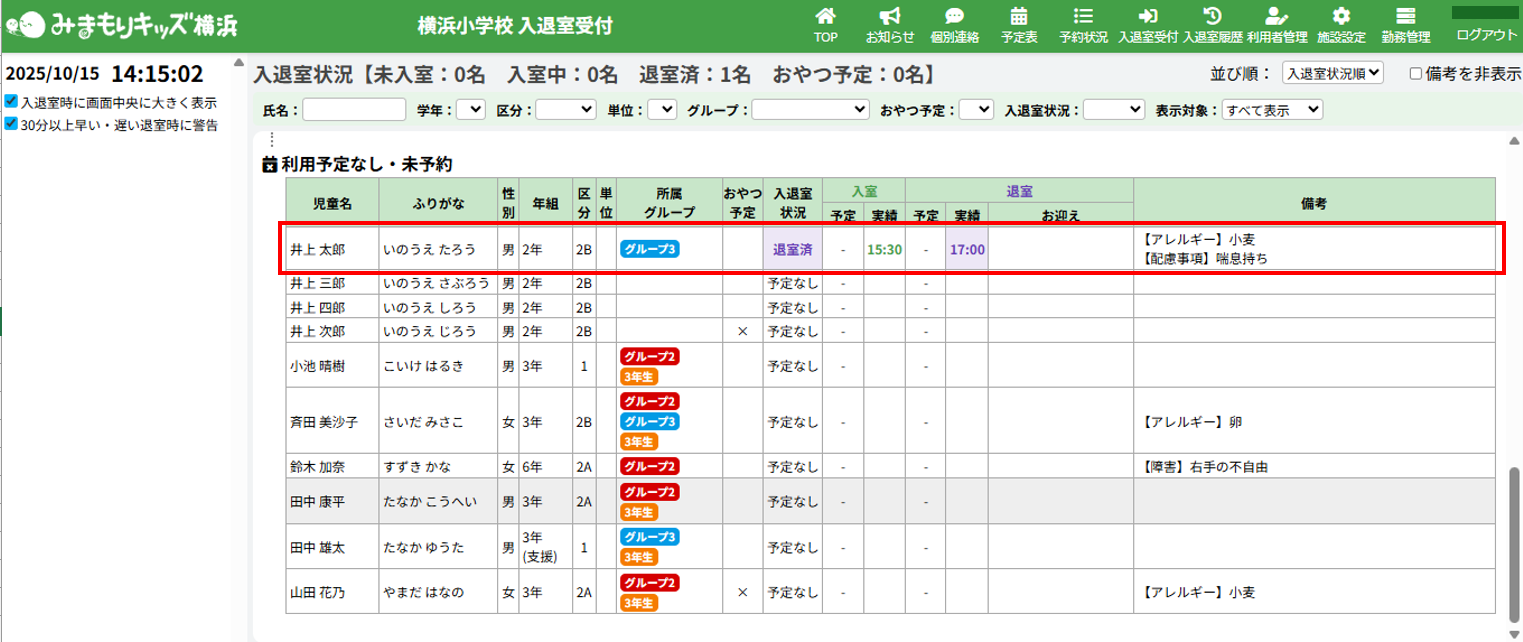Go to TOP home icon
This screenshot has height=642, width=1523.
point(825,17)
